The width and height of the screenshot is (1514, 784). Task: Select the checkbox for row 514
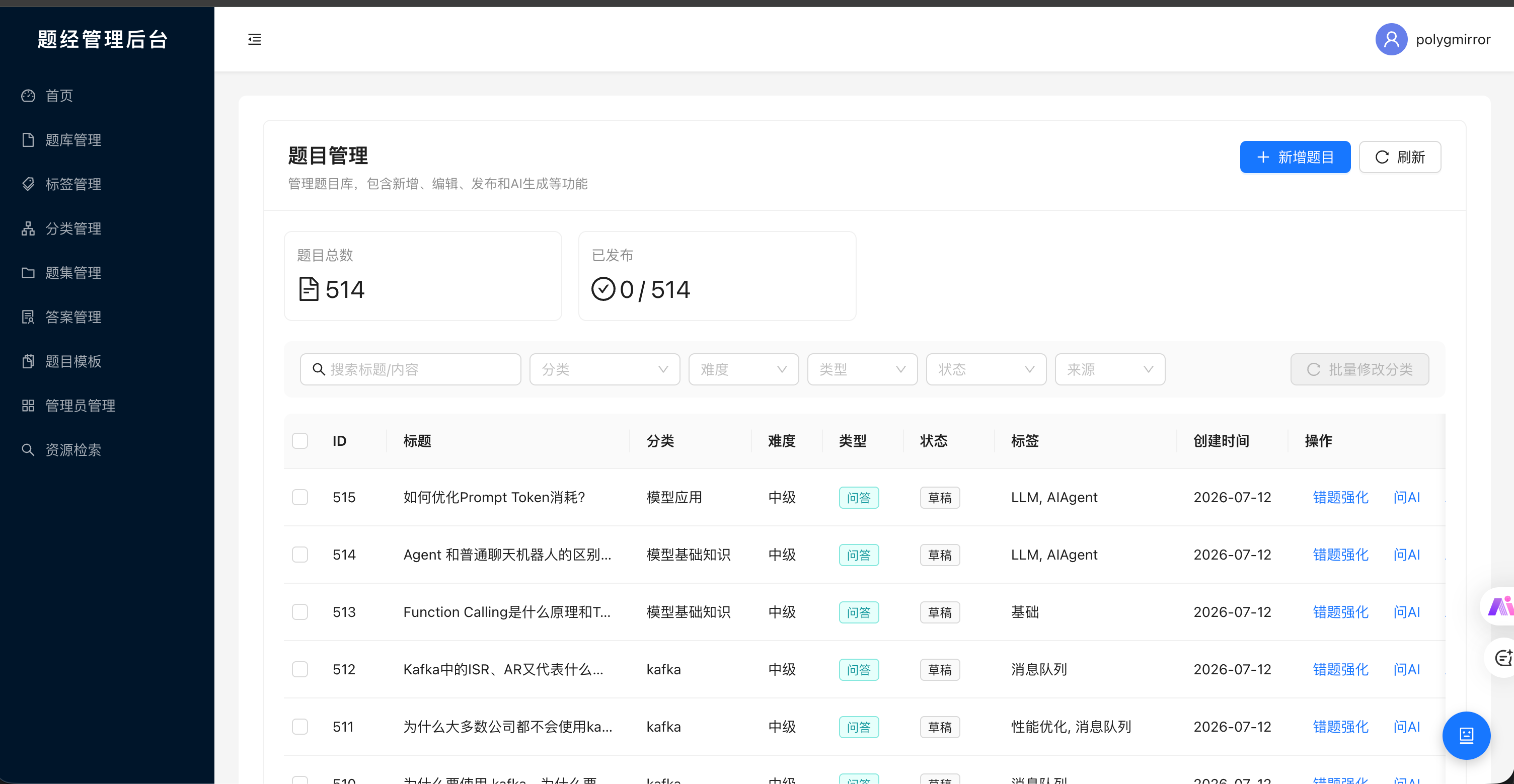[x=300, y=555]
